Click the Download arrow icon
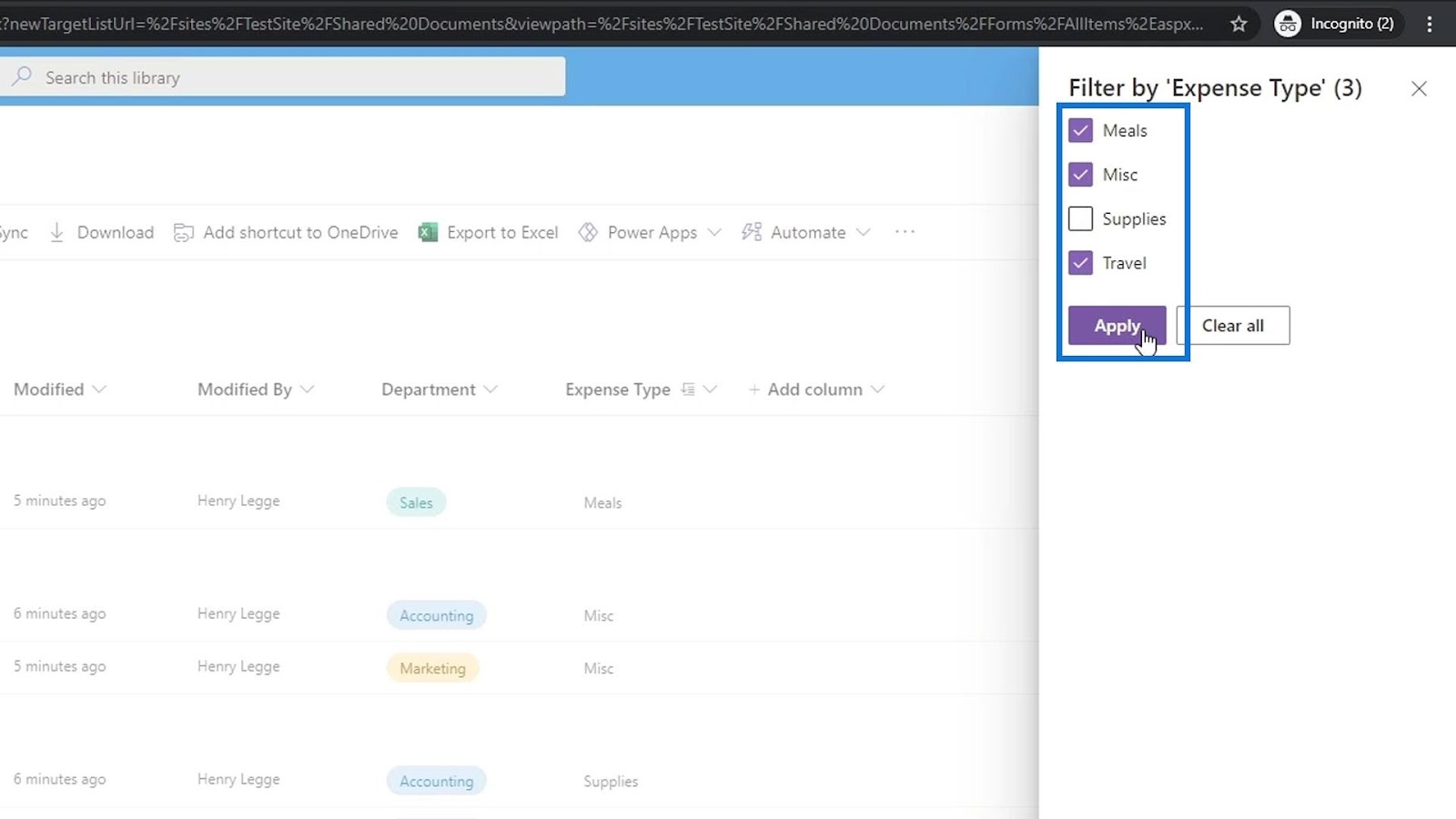This screenshot has width=1456, height=819. 56,232
